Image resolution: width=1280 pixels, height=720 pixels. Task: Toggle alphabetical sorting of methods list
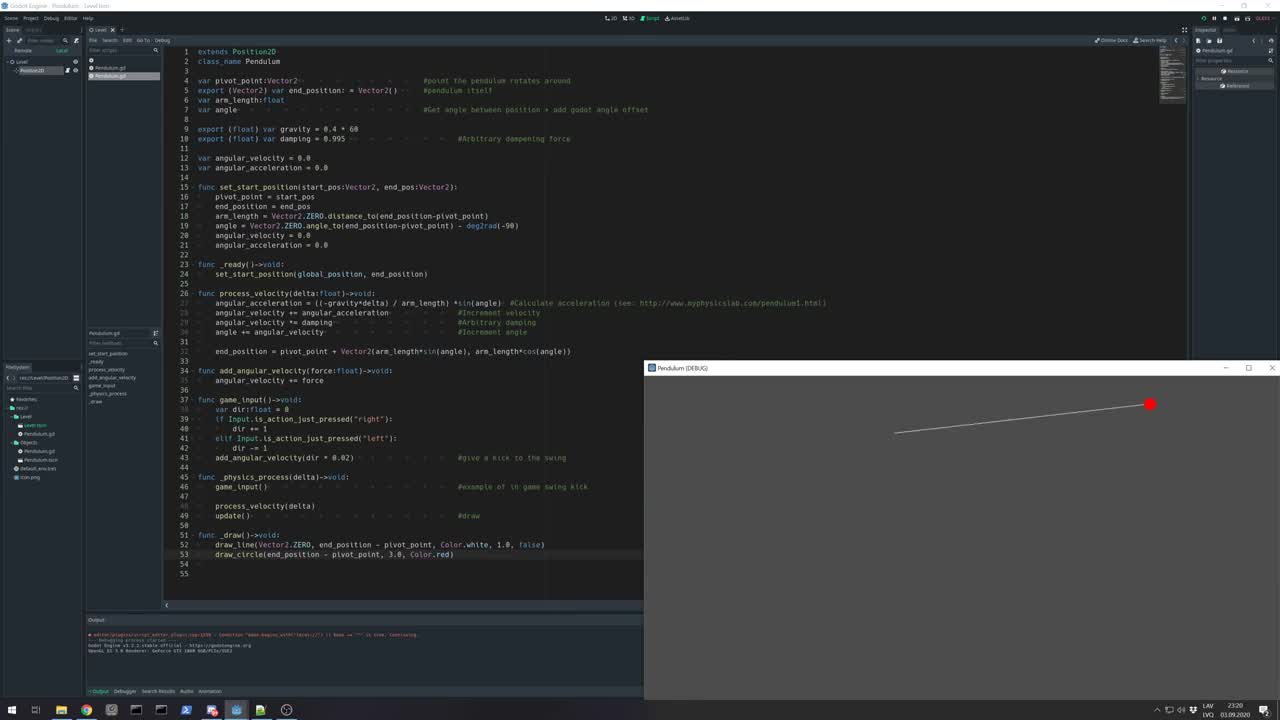pos(155,333)
